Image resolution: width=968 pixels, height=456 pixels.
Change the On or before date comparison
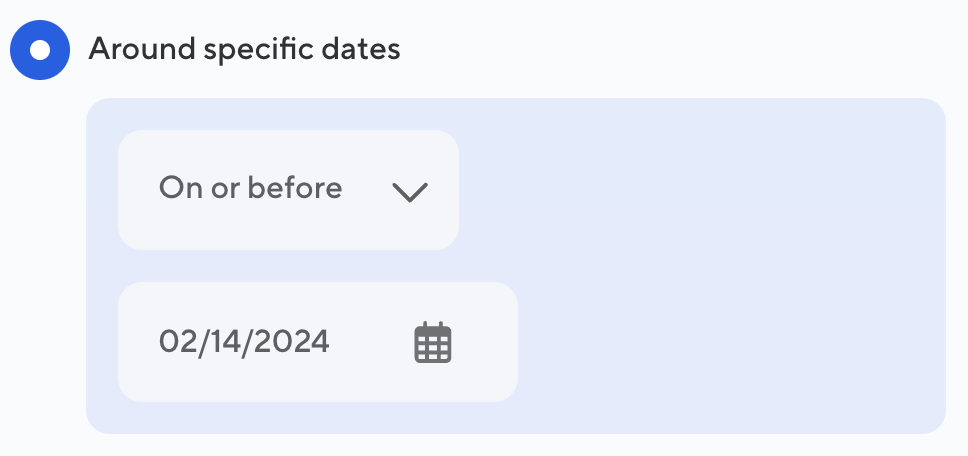288,190
